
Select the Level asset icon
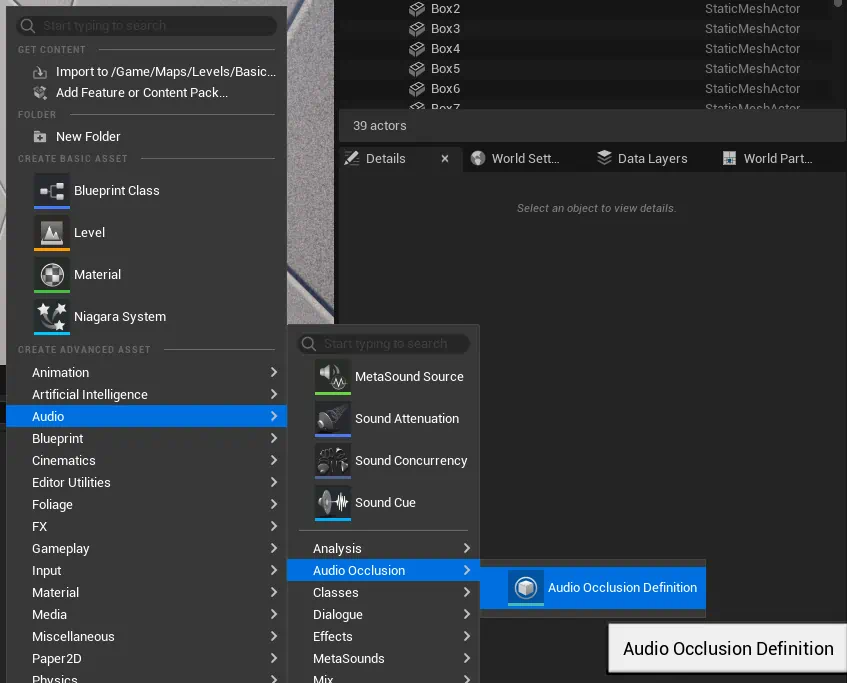[52, 232]
